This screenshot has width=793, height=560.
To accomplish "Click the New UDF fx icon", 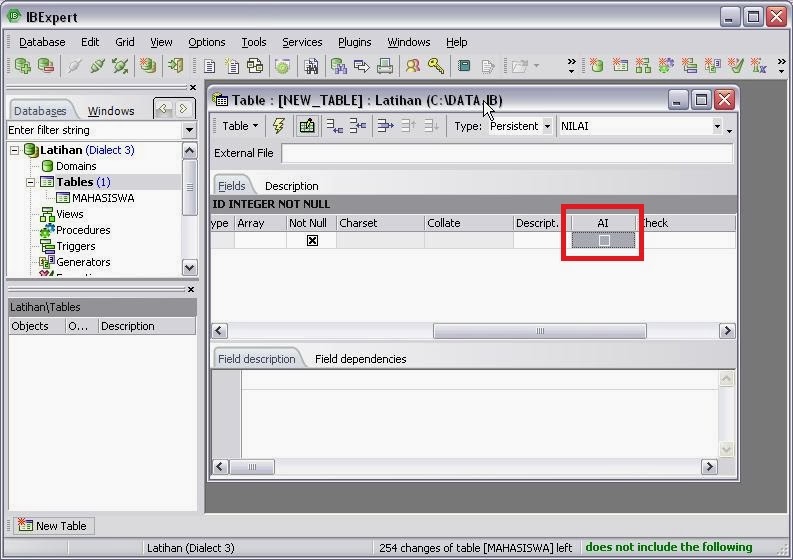I will tap(759, 65).
